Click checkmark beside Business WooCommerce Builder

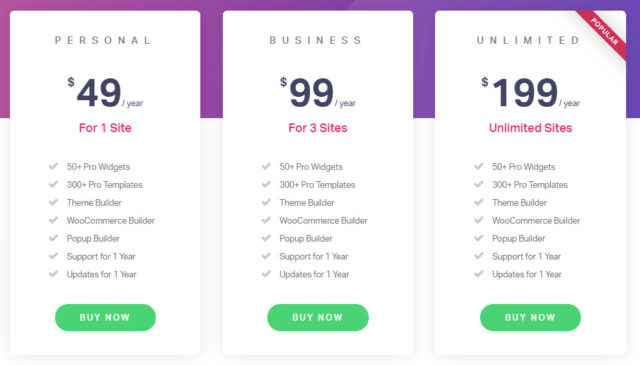tap(266, 220)
